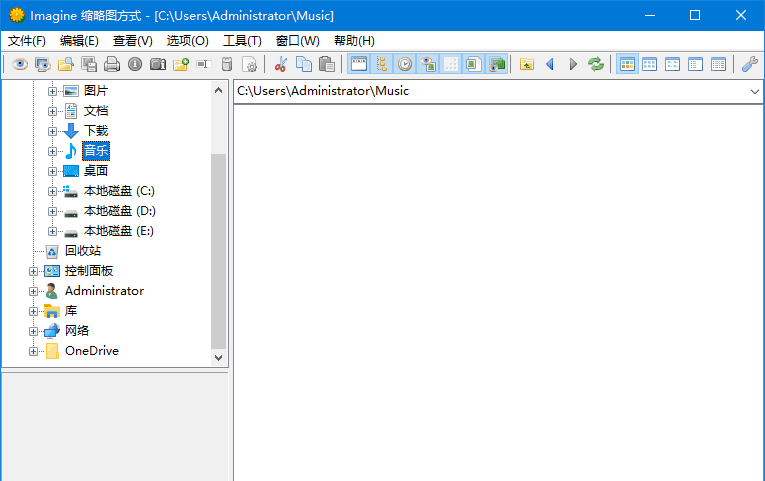Select OneDrive in the folder tree
Viewport: 765px width, 481px height.
(92, 351)
